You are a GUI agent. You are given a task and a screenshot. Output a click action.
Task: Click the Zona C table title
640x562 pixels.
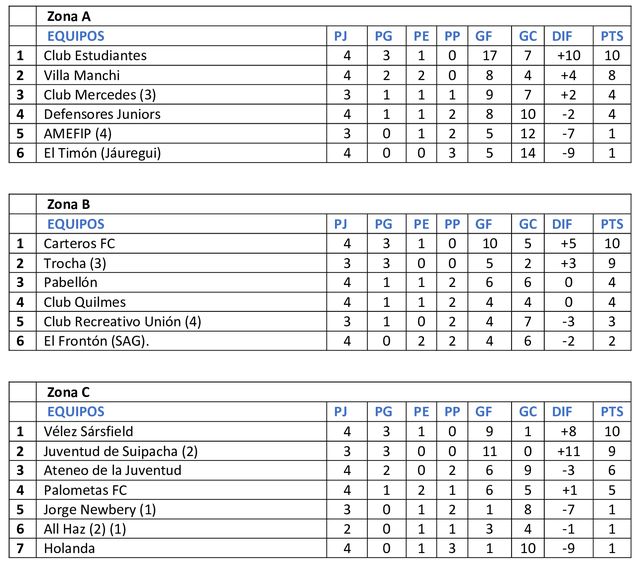coord(69,391)
